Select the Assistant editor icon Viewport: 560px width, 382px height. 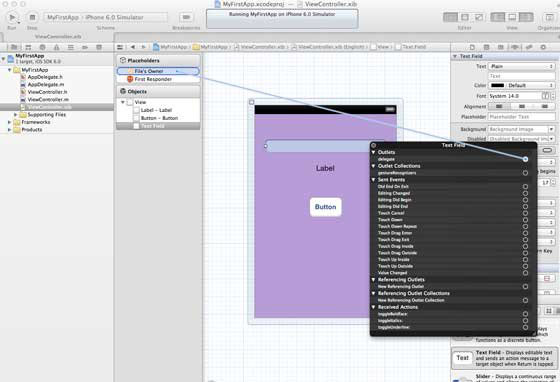click(x=465, y=17)
